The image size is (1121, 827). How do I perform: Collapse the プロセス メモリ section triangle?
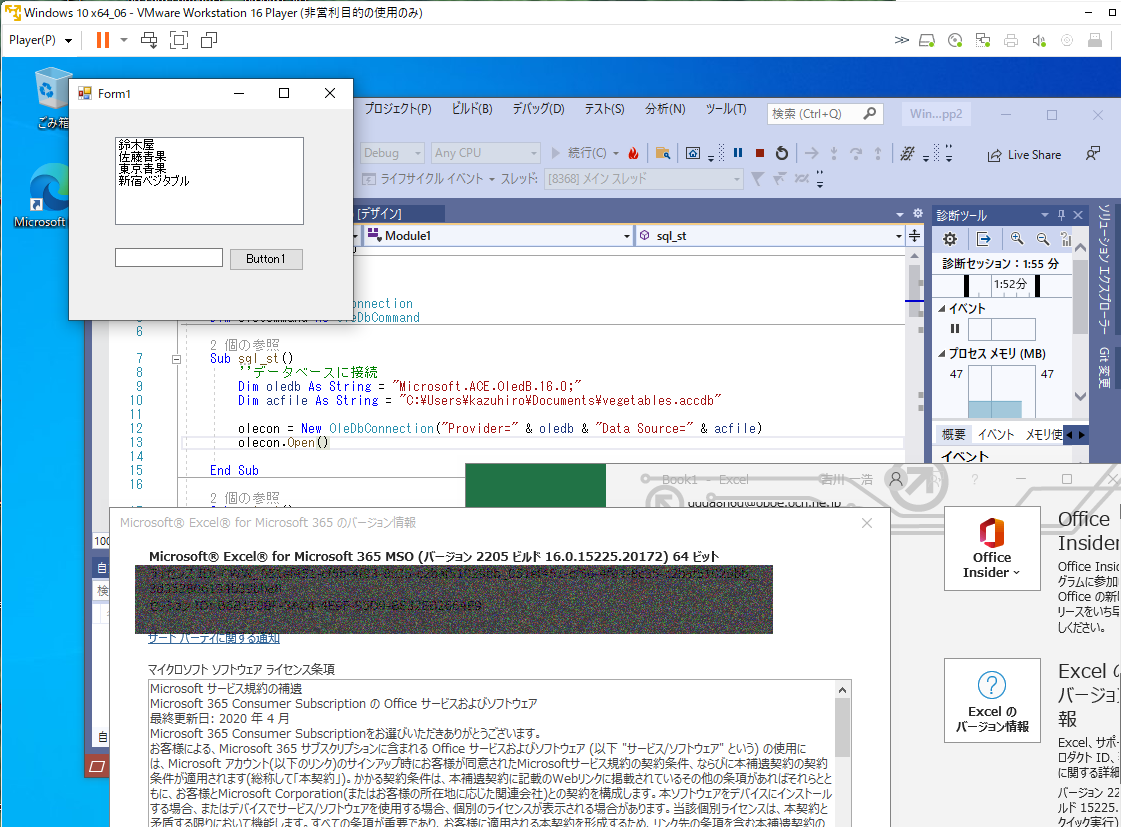[x=941, y=354]
